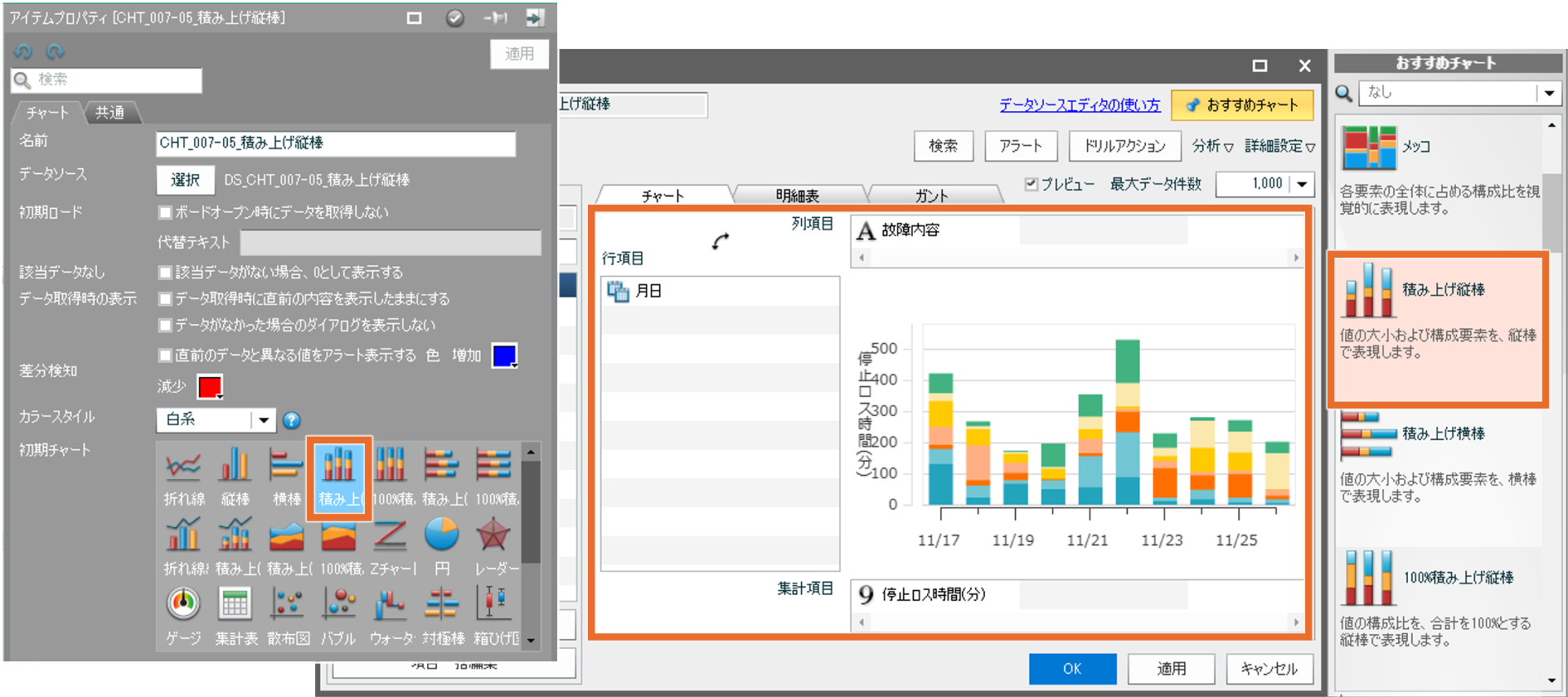
Task: Switch to the 明細表 tab
Action: (x=798, y=195)
